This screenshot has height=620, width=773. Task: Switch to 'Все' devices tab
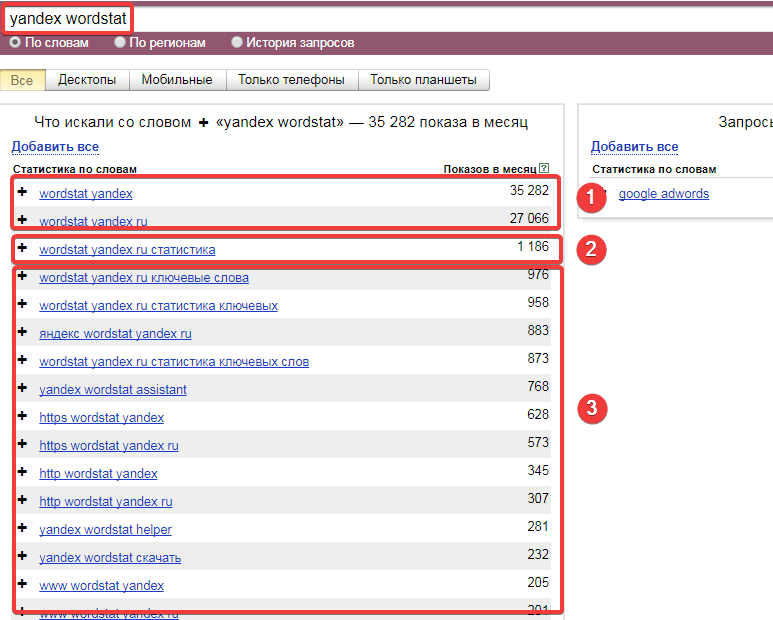point(23,80)
